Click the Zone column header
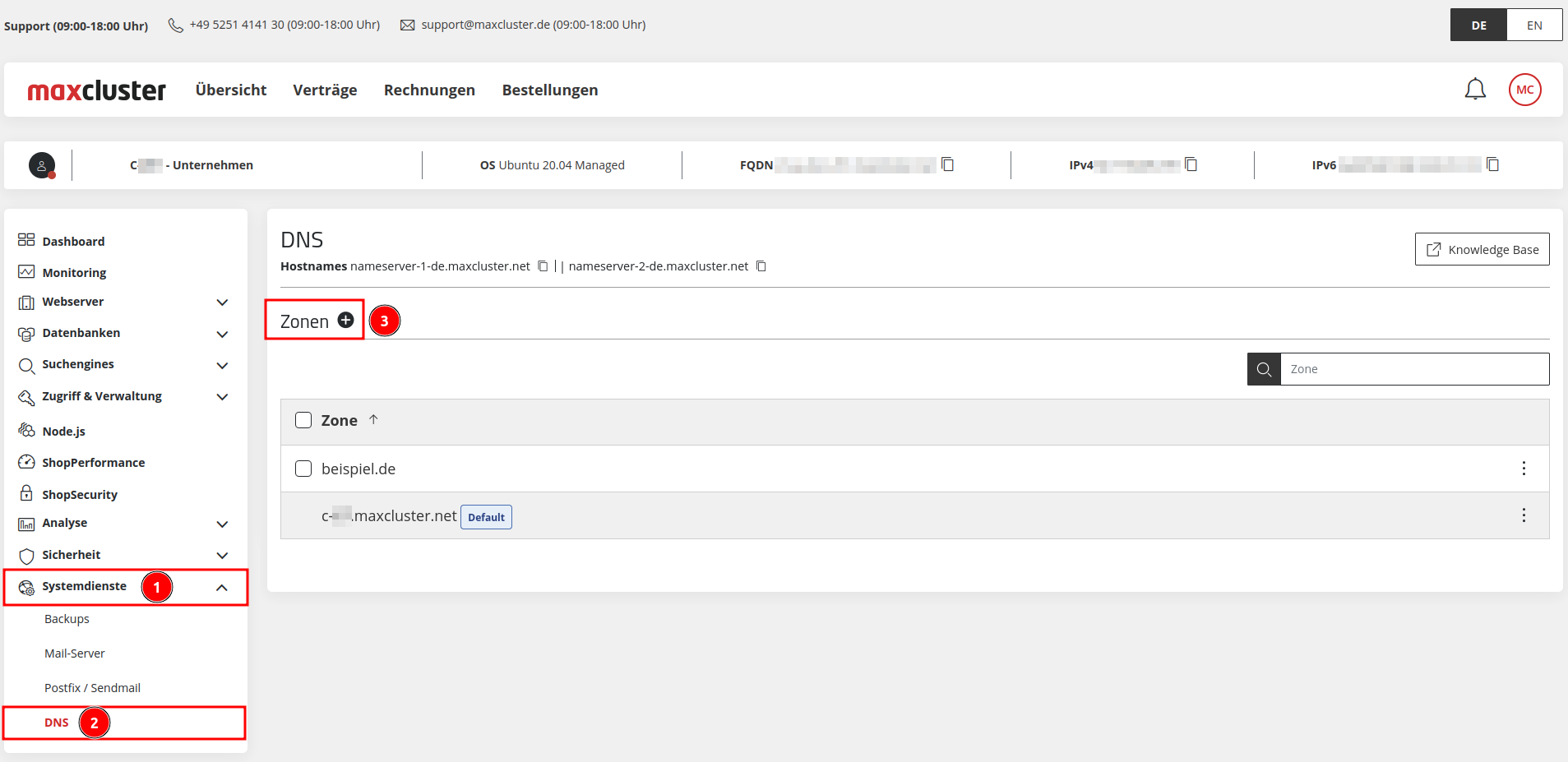The image size is (1568, 762). pos(339,420)
